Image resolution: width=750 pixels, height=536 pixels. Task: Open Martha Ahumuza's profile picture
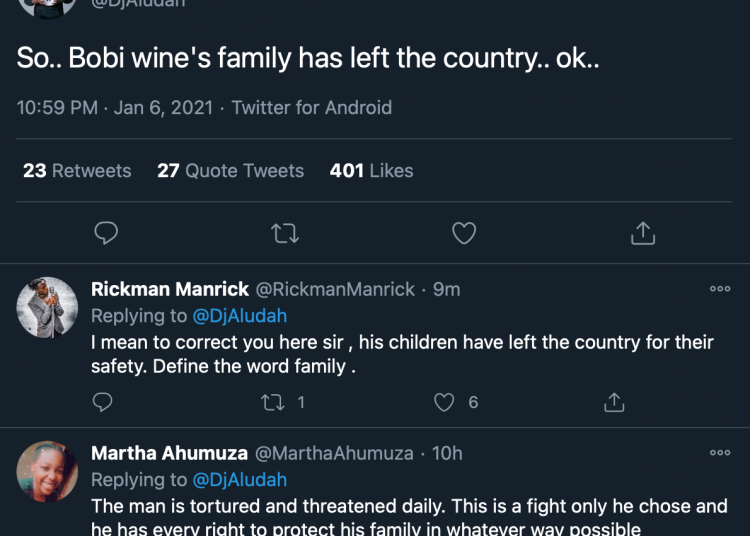[47, 471]
